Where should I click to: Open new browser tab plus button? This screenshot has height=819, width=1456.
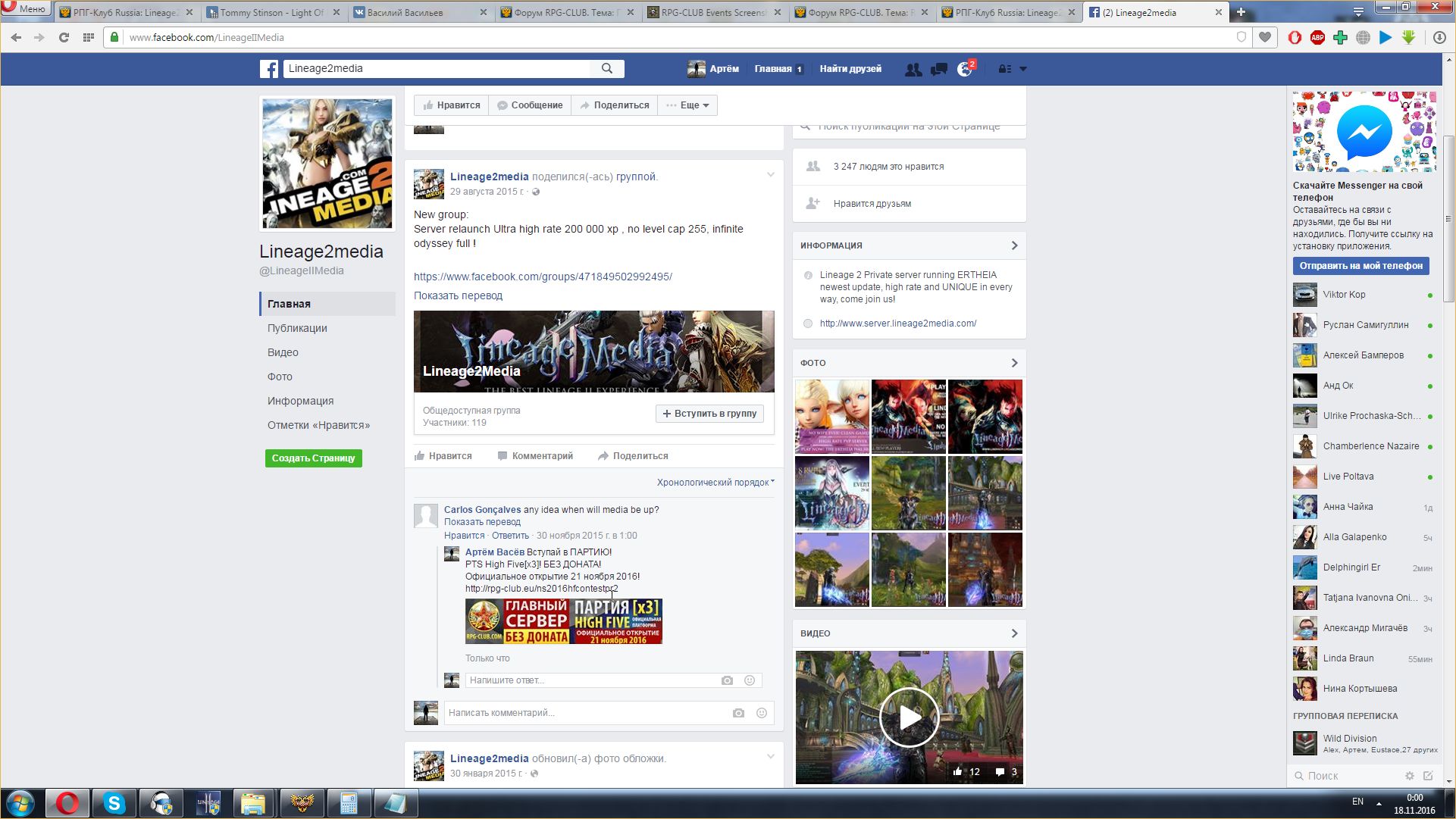(1241, 12)
